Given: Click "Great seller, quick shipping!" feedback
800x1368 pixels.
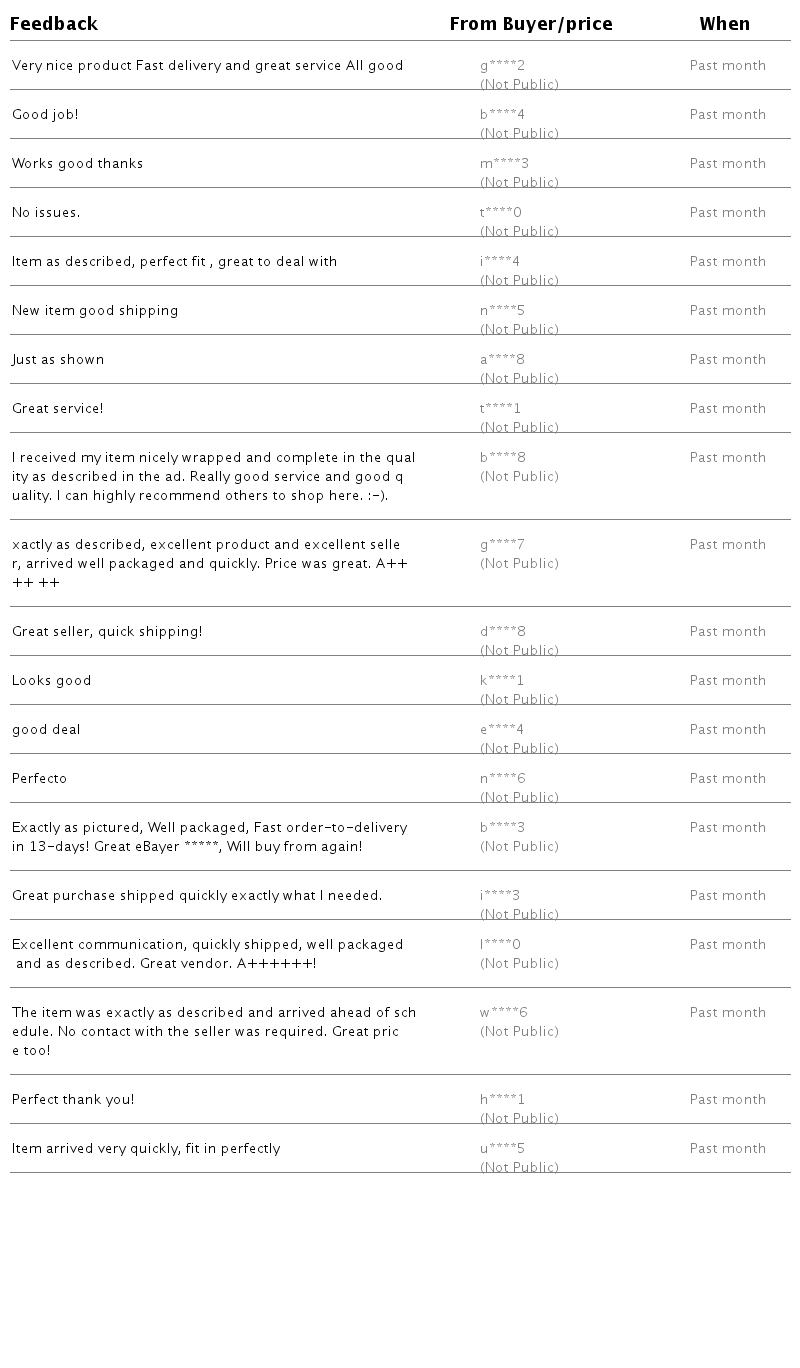Looking at the screenshot, I should tap(107, 632).
